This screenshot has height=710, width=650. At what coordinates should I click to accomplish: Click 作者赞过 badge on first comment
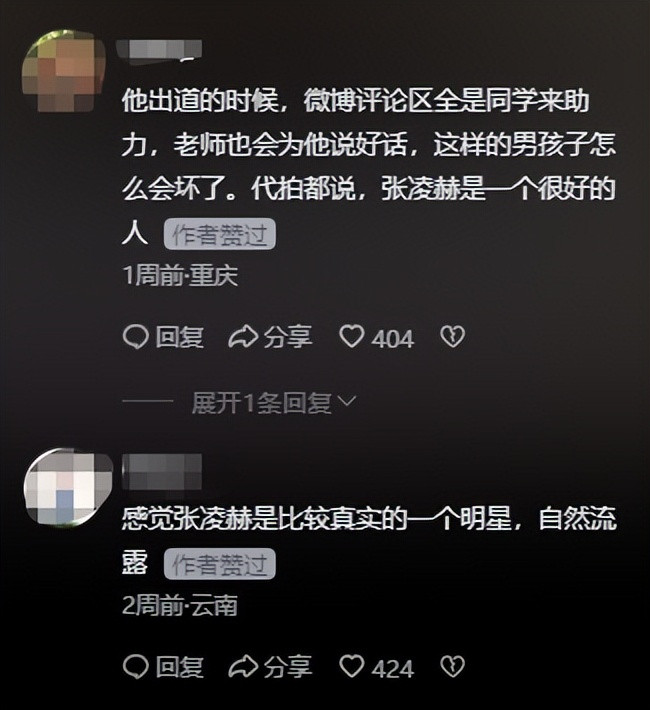tap(220, 234)
